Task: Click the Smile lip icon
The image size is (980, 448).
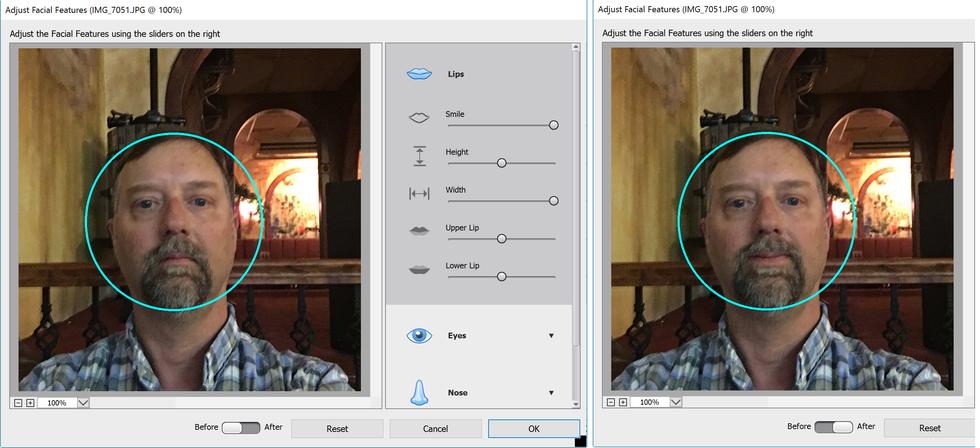Action: point(419,118)
